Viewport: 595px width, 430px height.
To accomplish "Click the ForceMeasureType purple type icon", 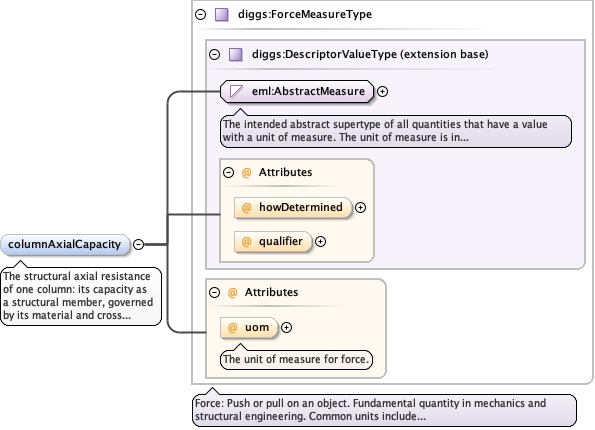I will click(222, 14).
